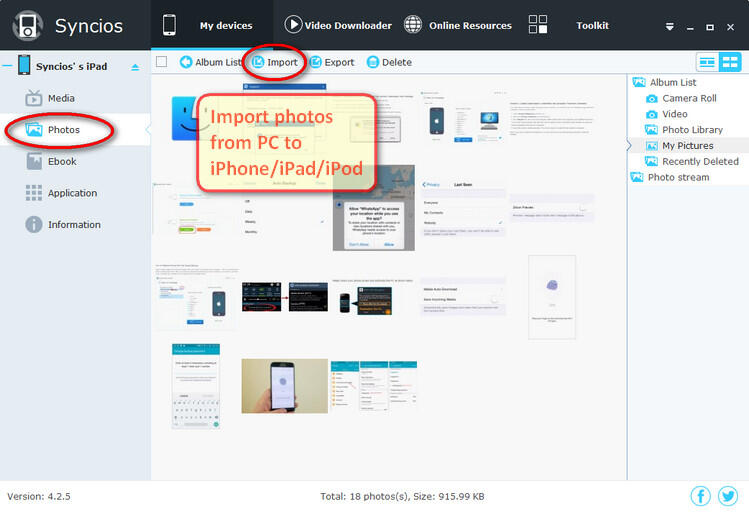This screenshot has width=749, height=512.
Task: Click the Toolkit grid icon
Action: pyautogui.click(x=538, y=24)
